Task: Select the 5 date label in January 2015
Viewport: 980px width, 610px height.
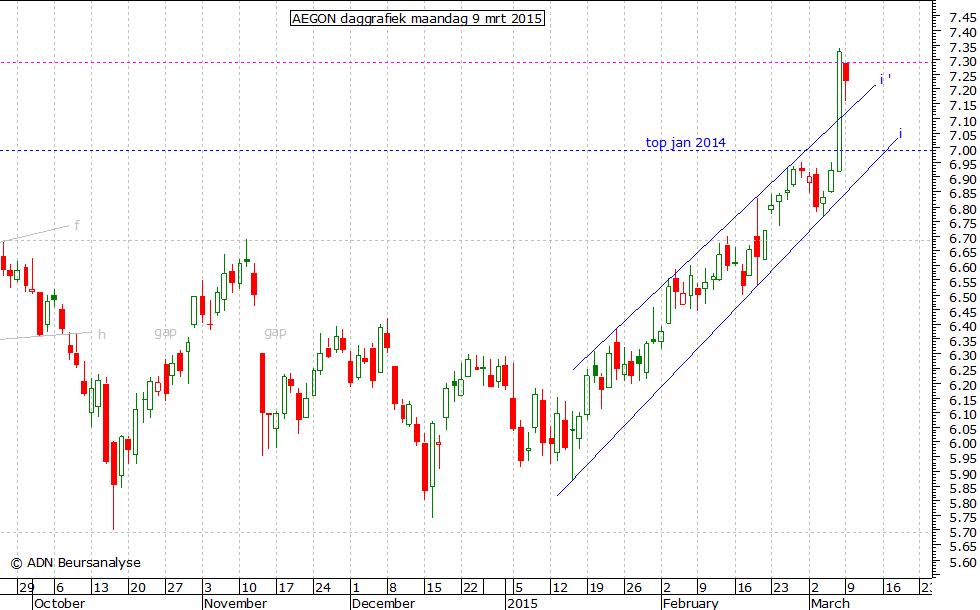Action: pos(518,588)
